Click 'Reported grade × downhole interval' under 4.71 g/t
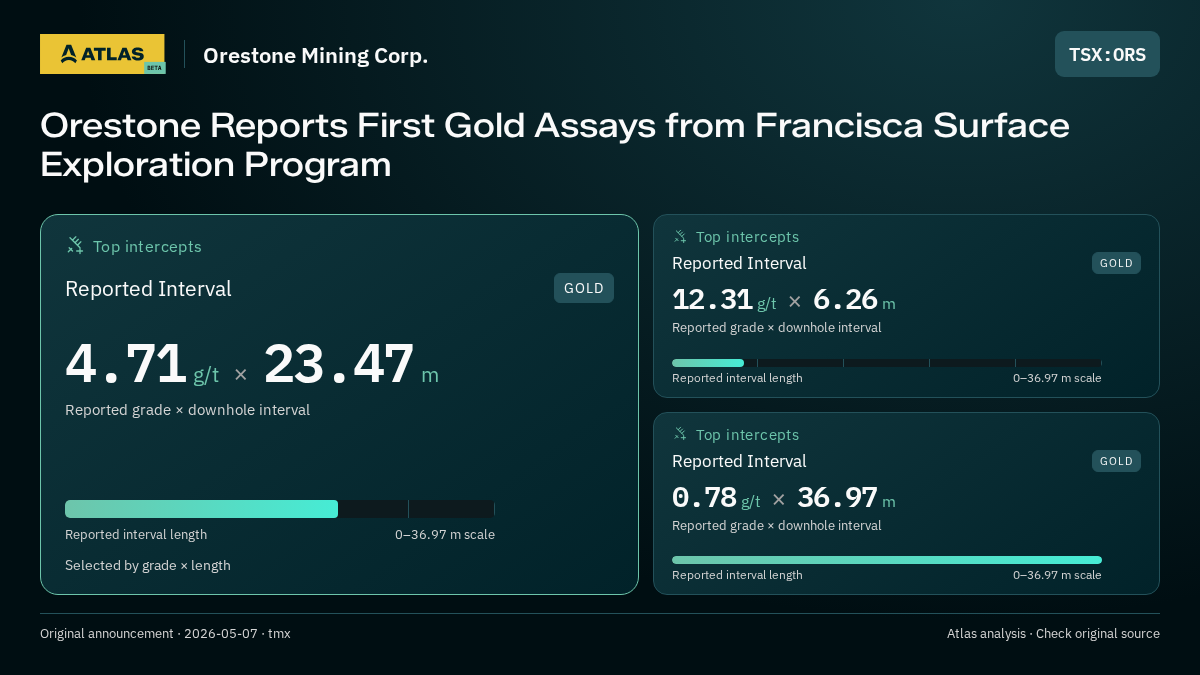 point(187,410)
